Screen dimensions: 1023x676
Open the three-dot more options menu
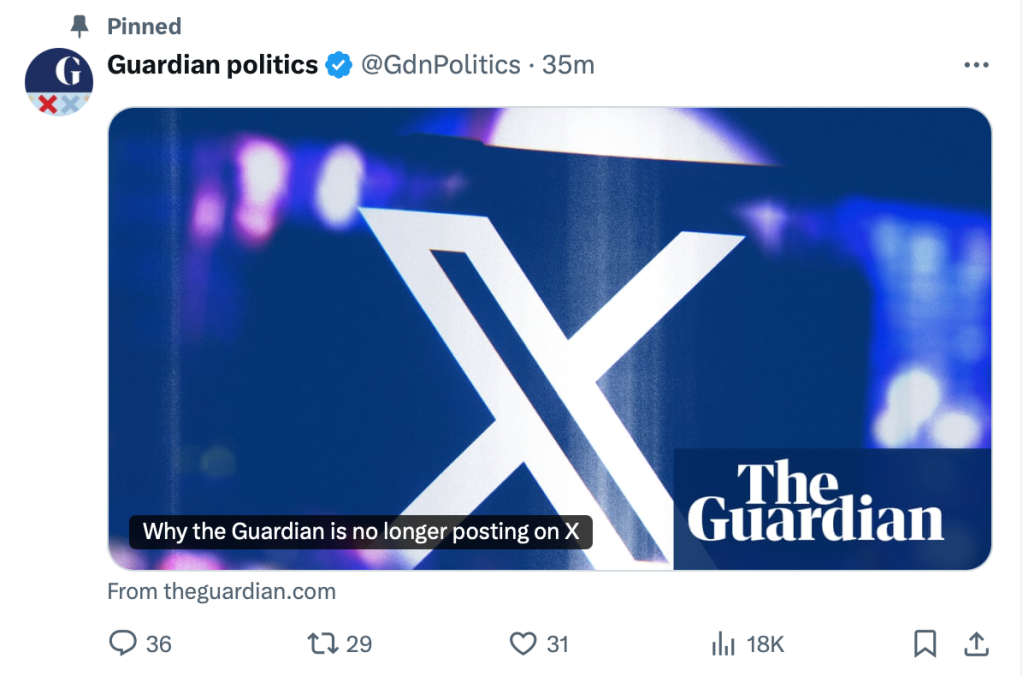coord(975,65)
